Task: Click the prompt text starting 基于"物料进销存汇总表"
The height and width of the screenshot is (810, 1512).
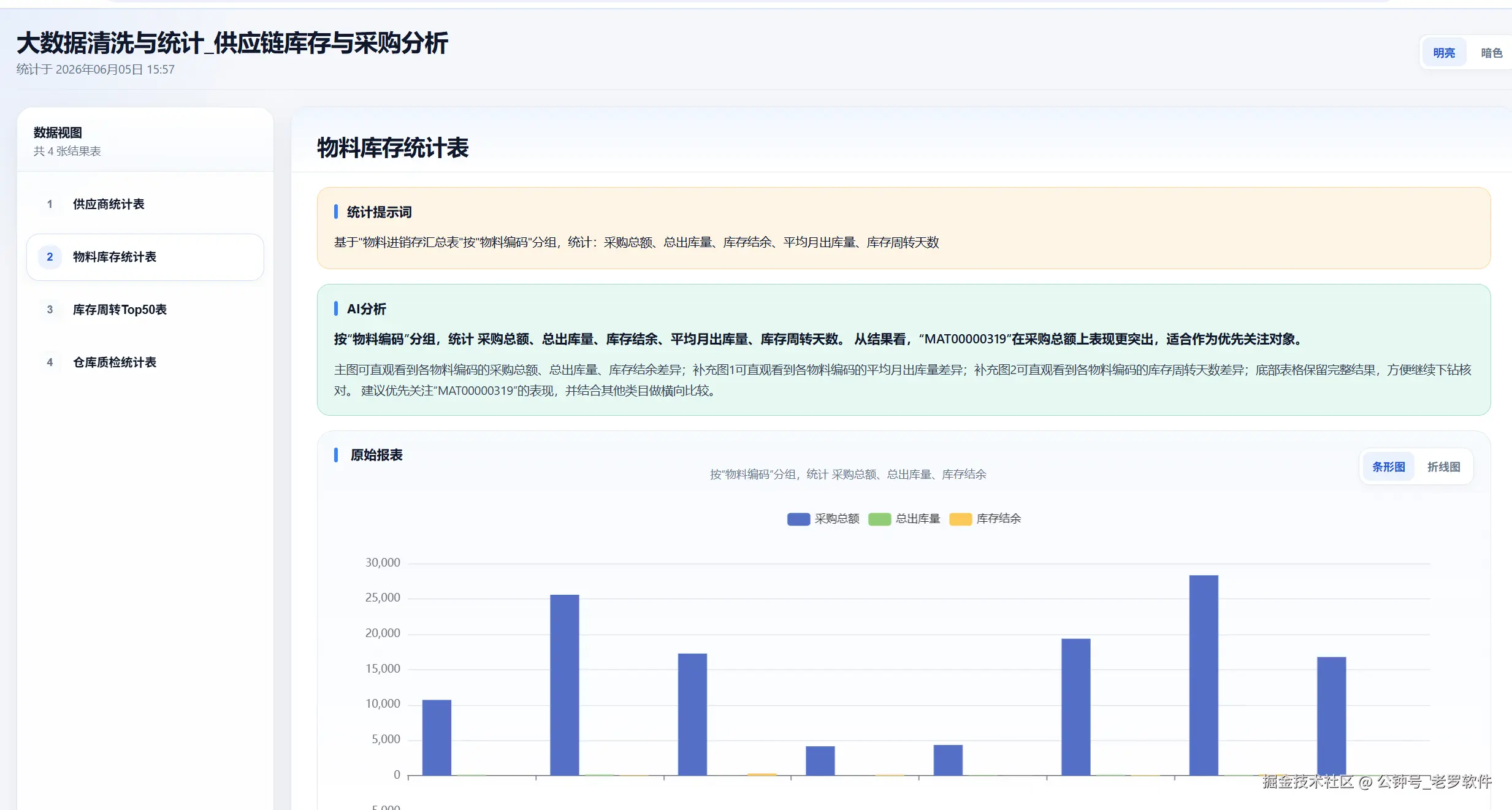Action: [636, 243]
